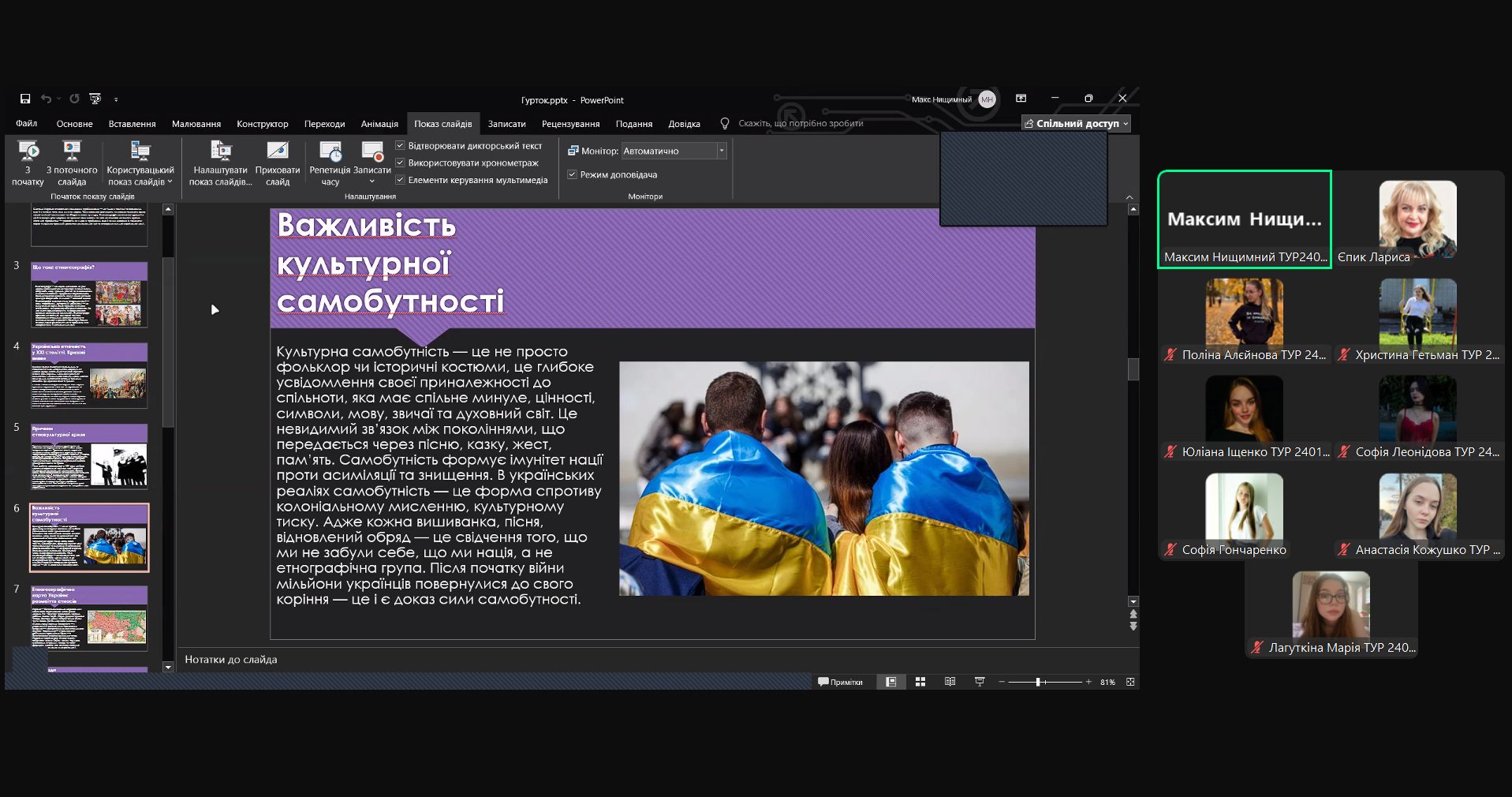The width and height of the screenshot is (1512, 797).
Task: Select slide 4 thumbnail in the panel
Action: pyautogui.click(x=89, y=375)
